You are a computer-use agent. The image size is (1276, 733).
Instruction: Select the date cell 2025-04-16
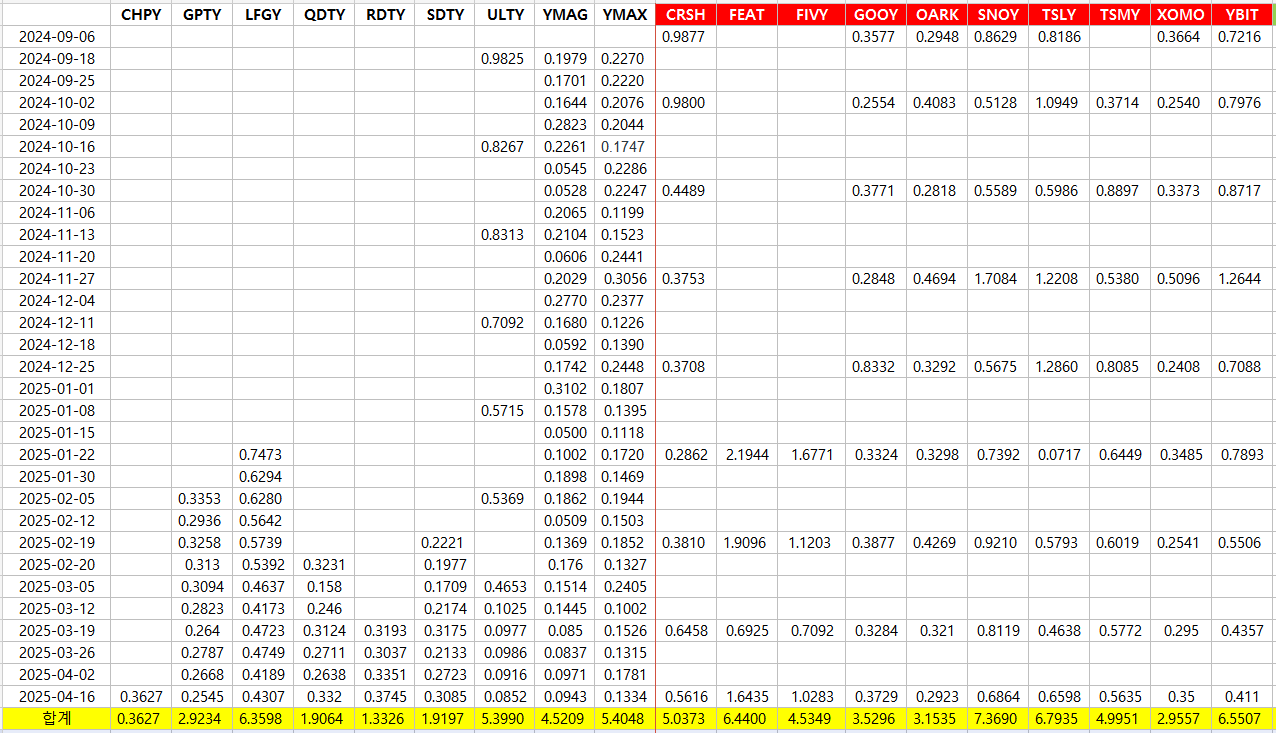[57, 696]
